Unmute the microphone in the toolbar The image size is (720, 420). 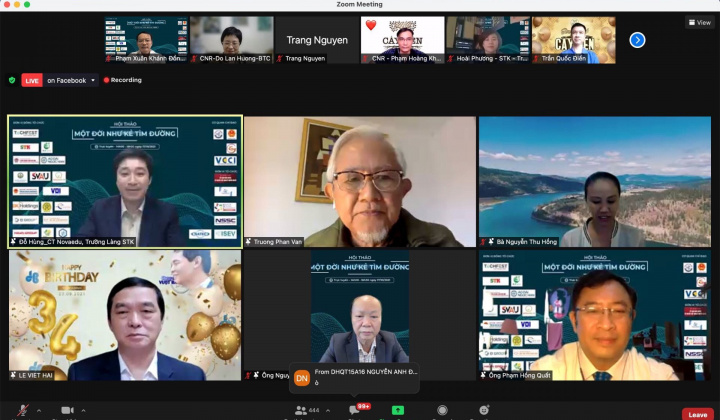tap(22, 411)
